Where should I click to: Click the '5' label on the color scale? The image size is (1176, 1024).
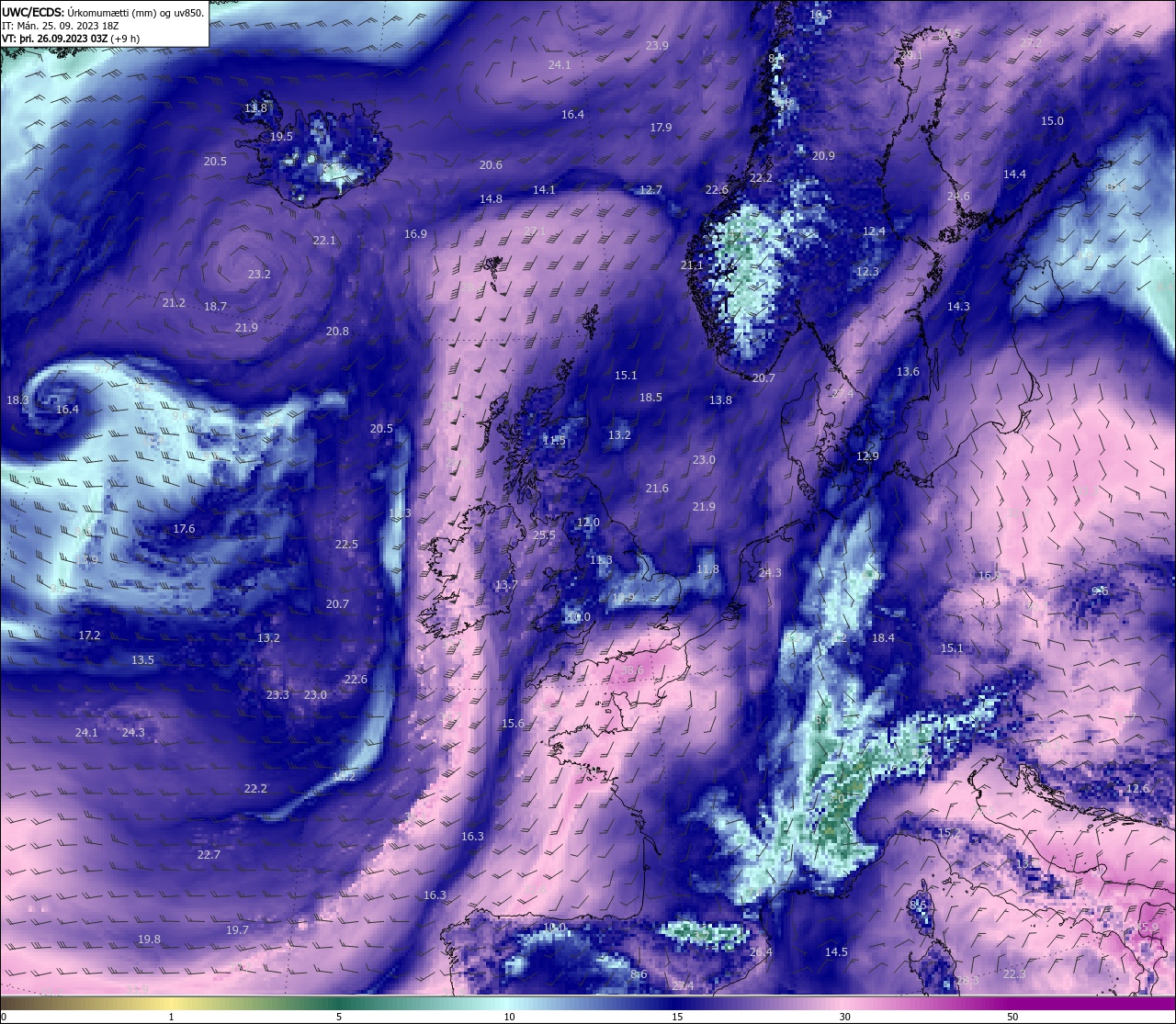pos(339,1017)
